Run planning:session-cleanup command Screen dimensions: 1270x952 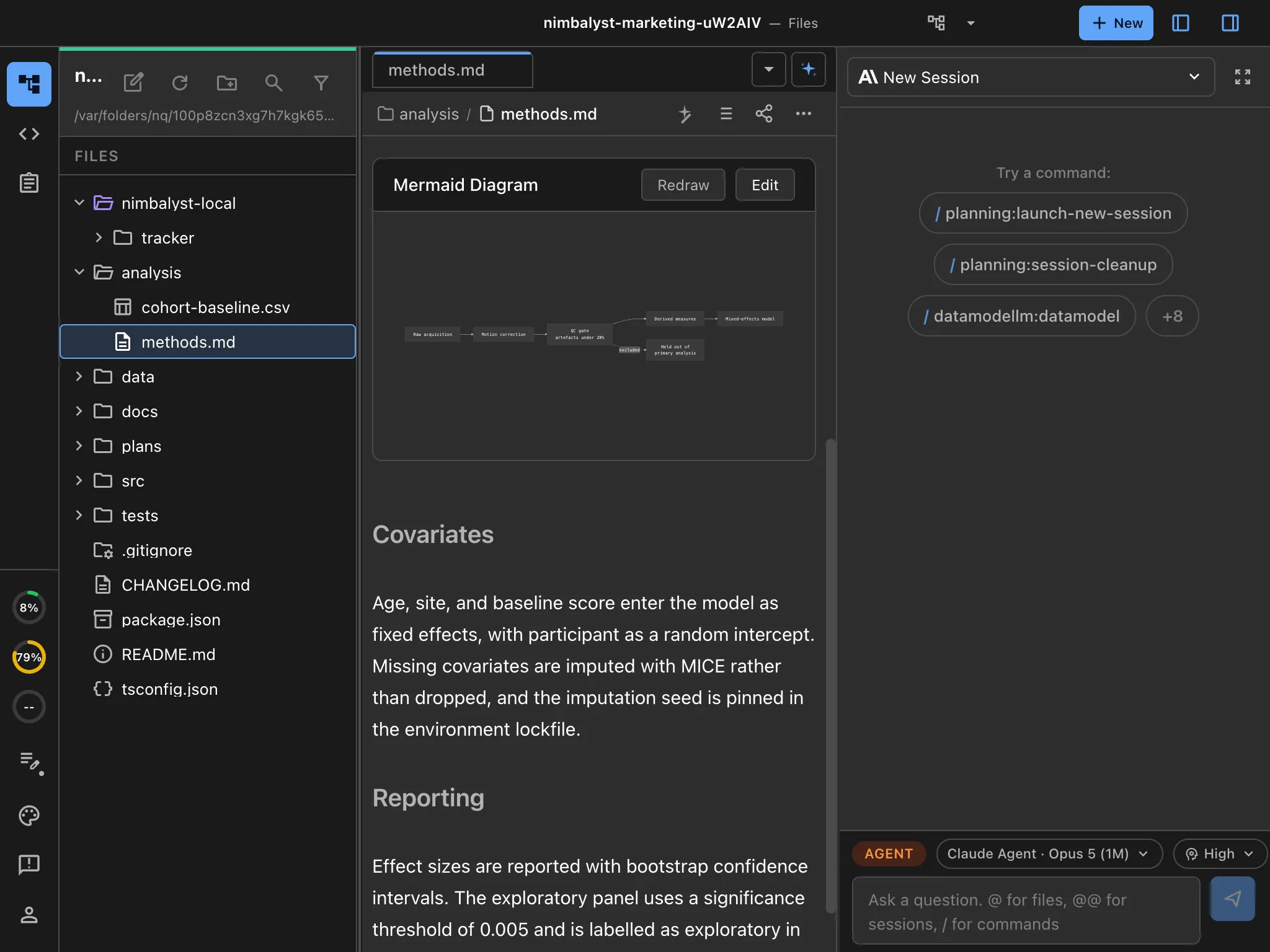pyautogui.click(x=1053, y=265)
